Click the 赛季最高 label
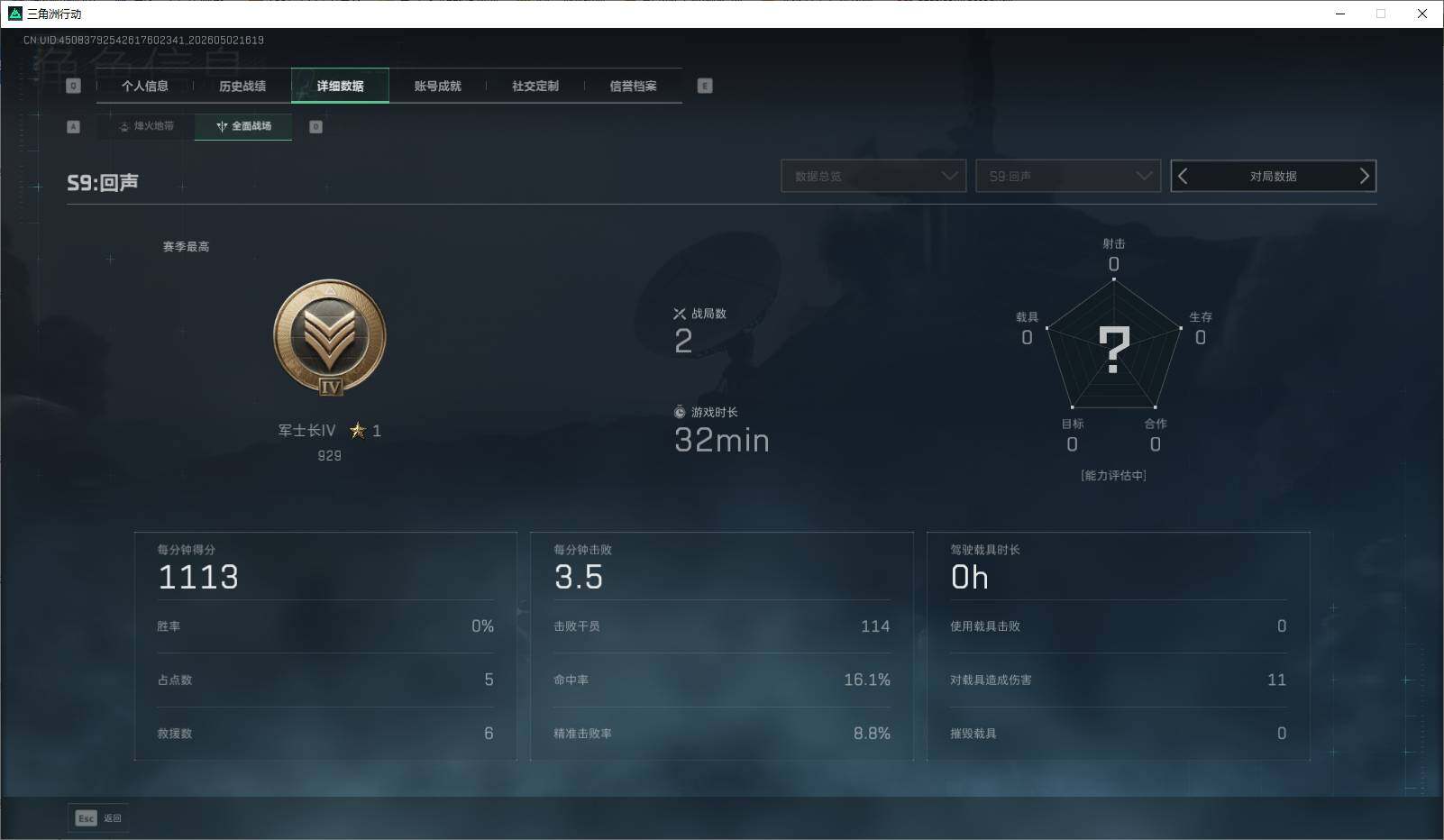 pyautogui.click(x=186, y=247)
